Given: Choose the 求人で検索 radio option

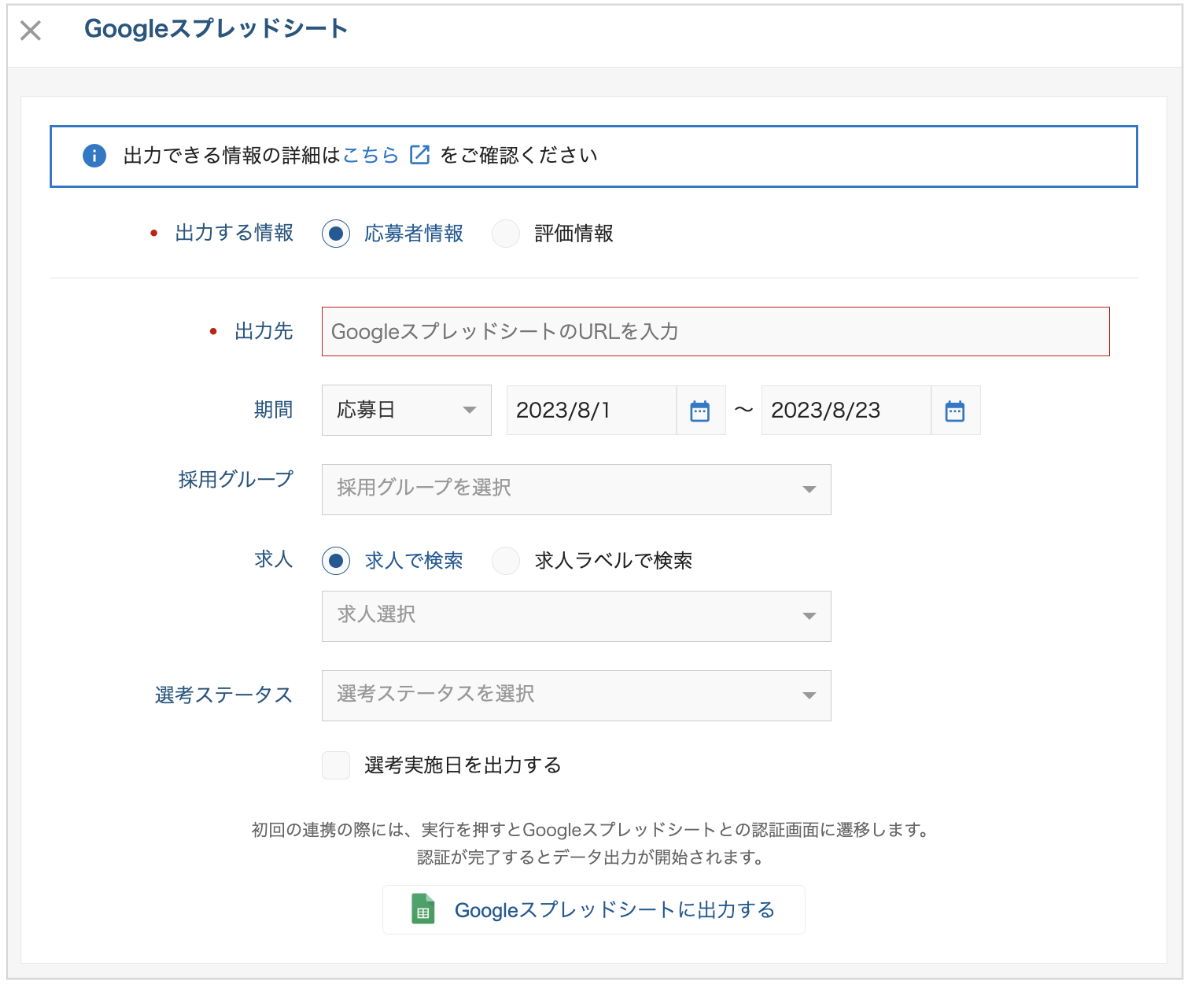Looking at the screenshot, I should [x=335, y=561].
